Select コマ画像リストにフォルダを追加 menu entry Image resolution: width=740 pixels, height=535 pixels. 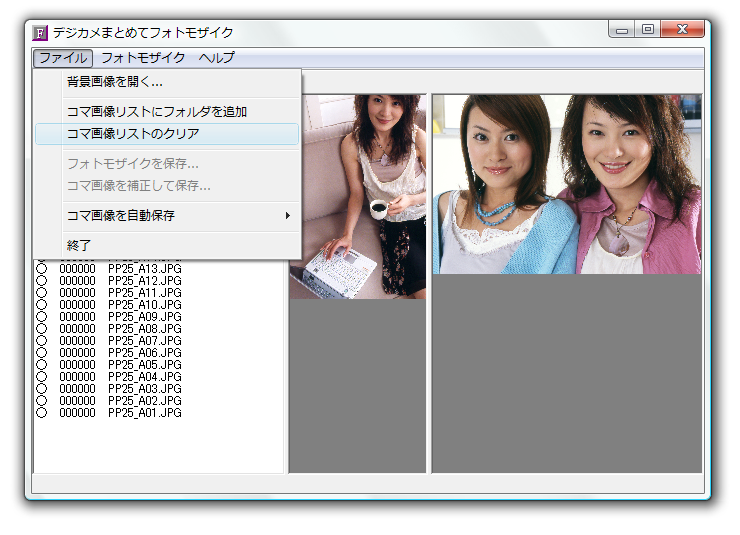coord(156,112)
